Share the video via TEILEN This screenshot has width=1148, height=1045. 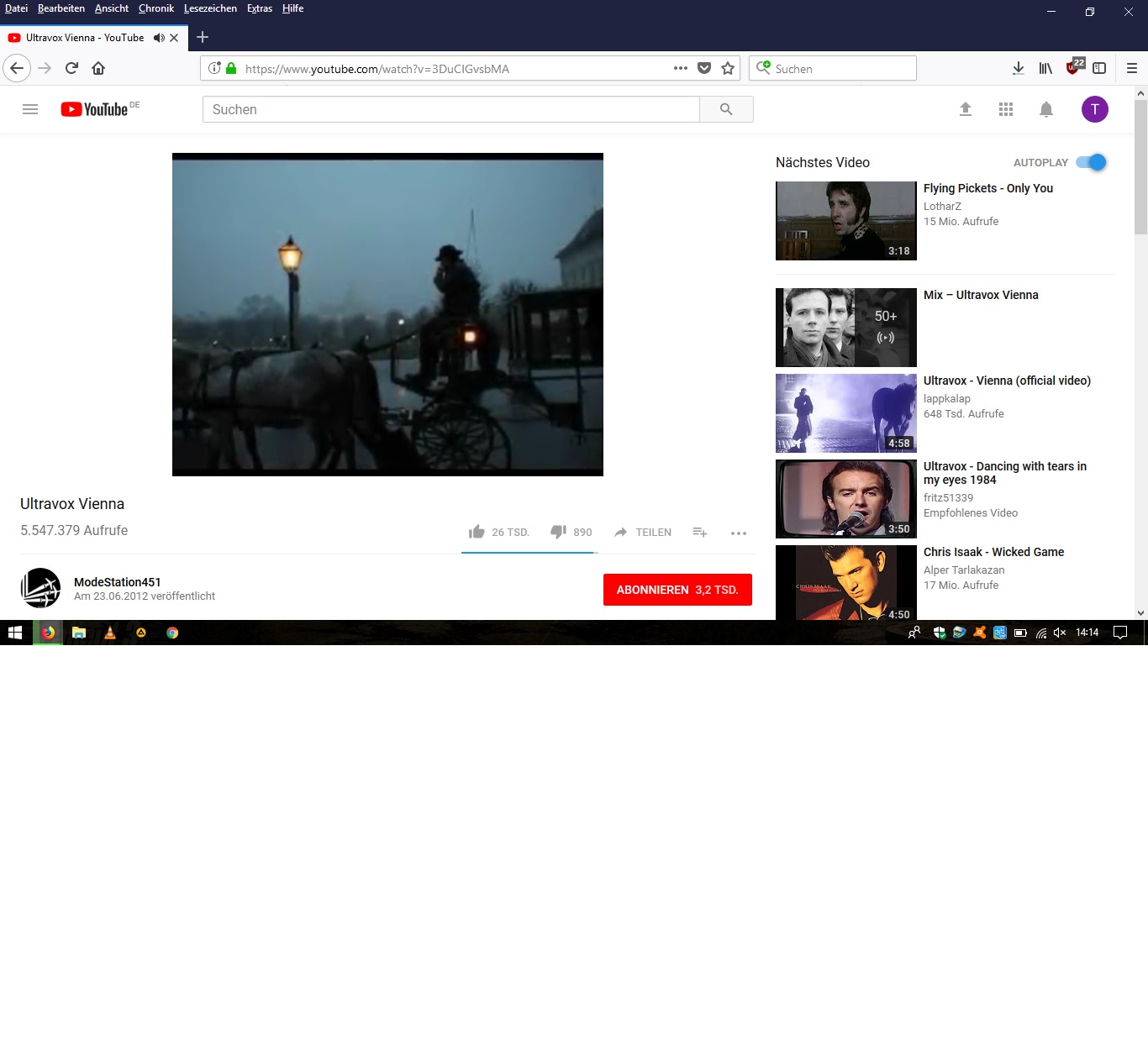tap(642, 532)
